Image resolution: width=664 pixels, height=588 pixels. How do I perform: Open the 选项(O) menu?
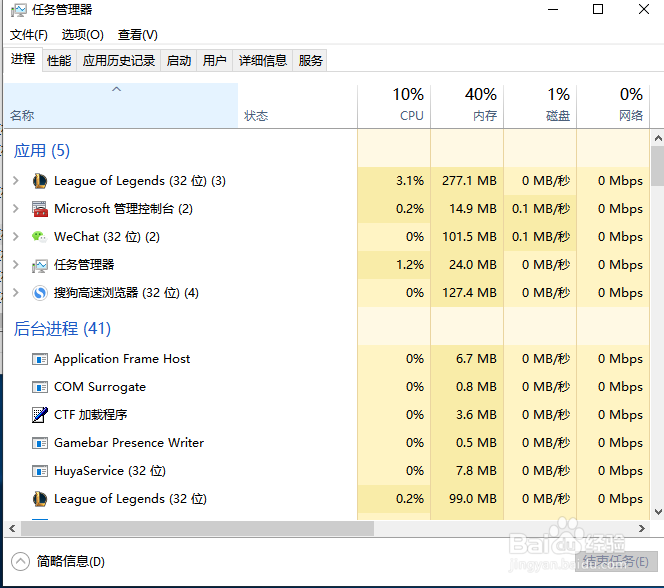83,35
